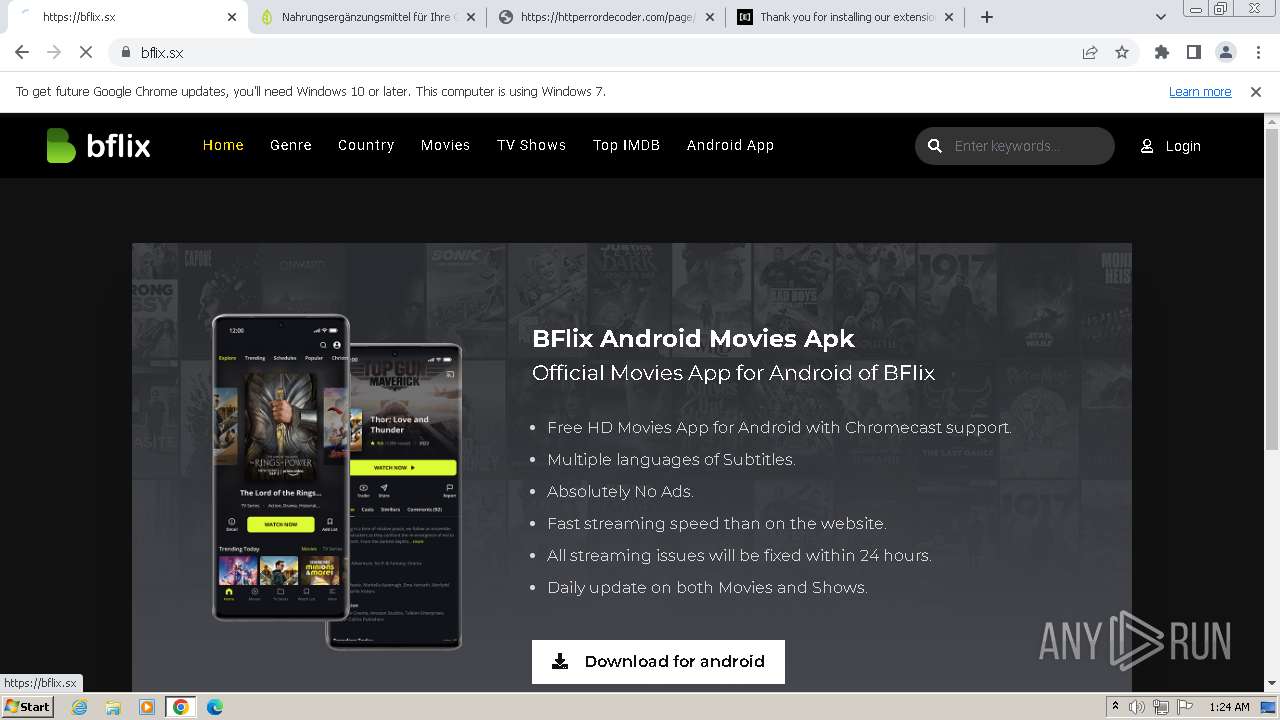
Task: Click the Official Movies App subtitle text
Action: pyautogui.click(x=733, y=373)
